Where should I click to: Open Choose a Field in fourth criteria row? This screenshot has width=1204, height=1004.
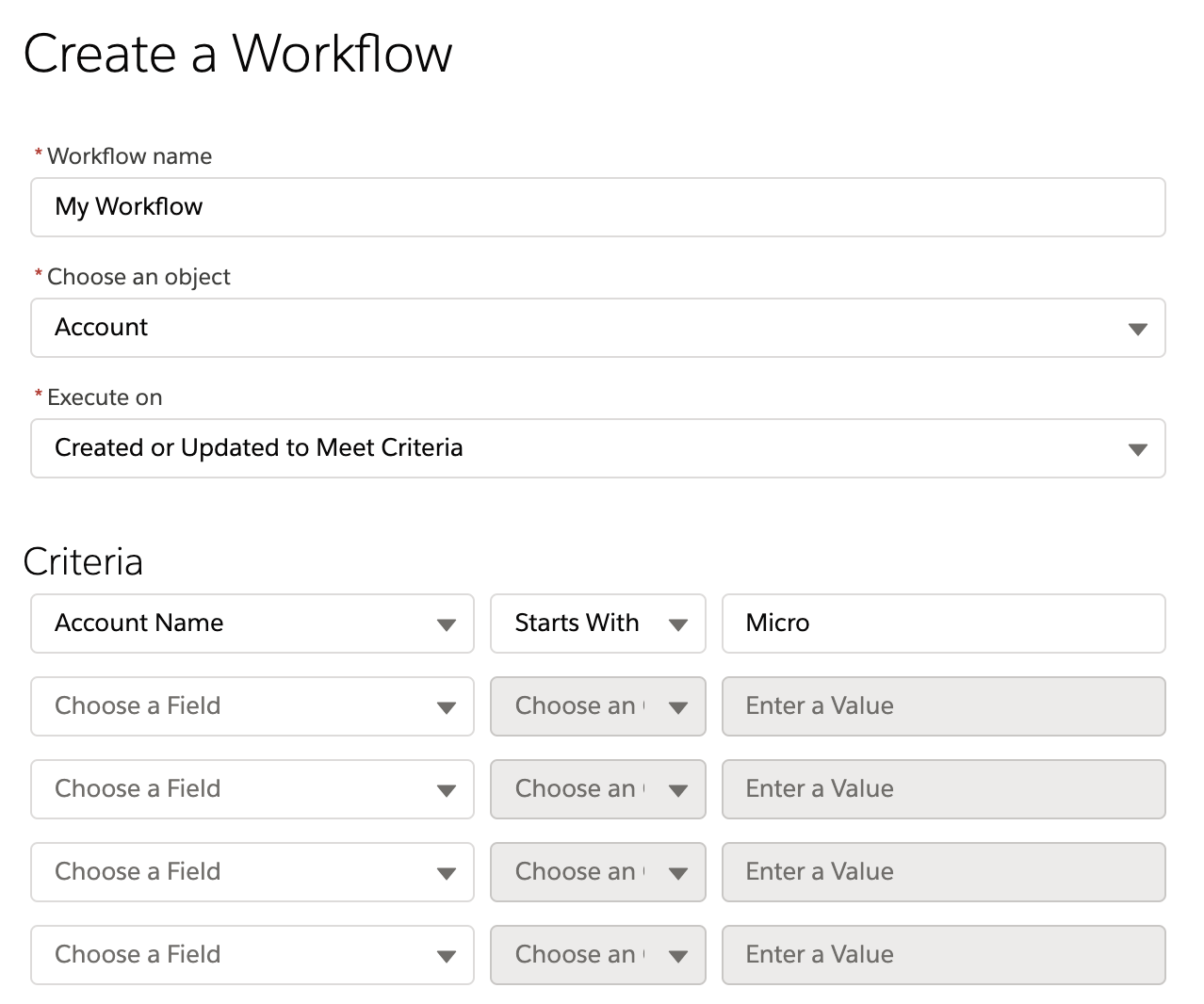pyautogui.click(x=252, y=872)
